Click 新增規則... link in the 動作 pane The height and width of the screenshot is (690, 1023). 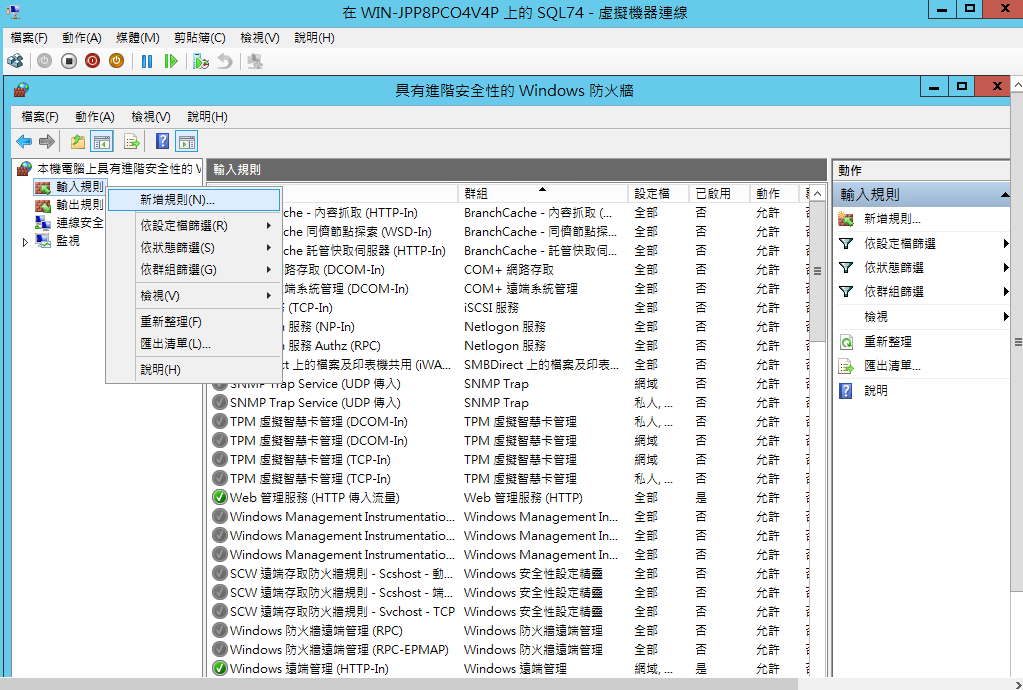coord(893,219)
